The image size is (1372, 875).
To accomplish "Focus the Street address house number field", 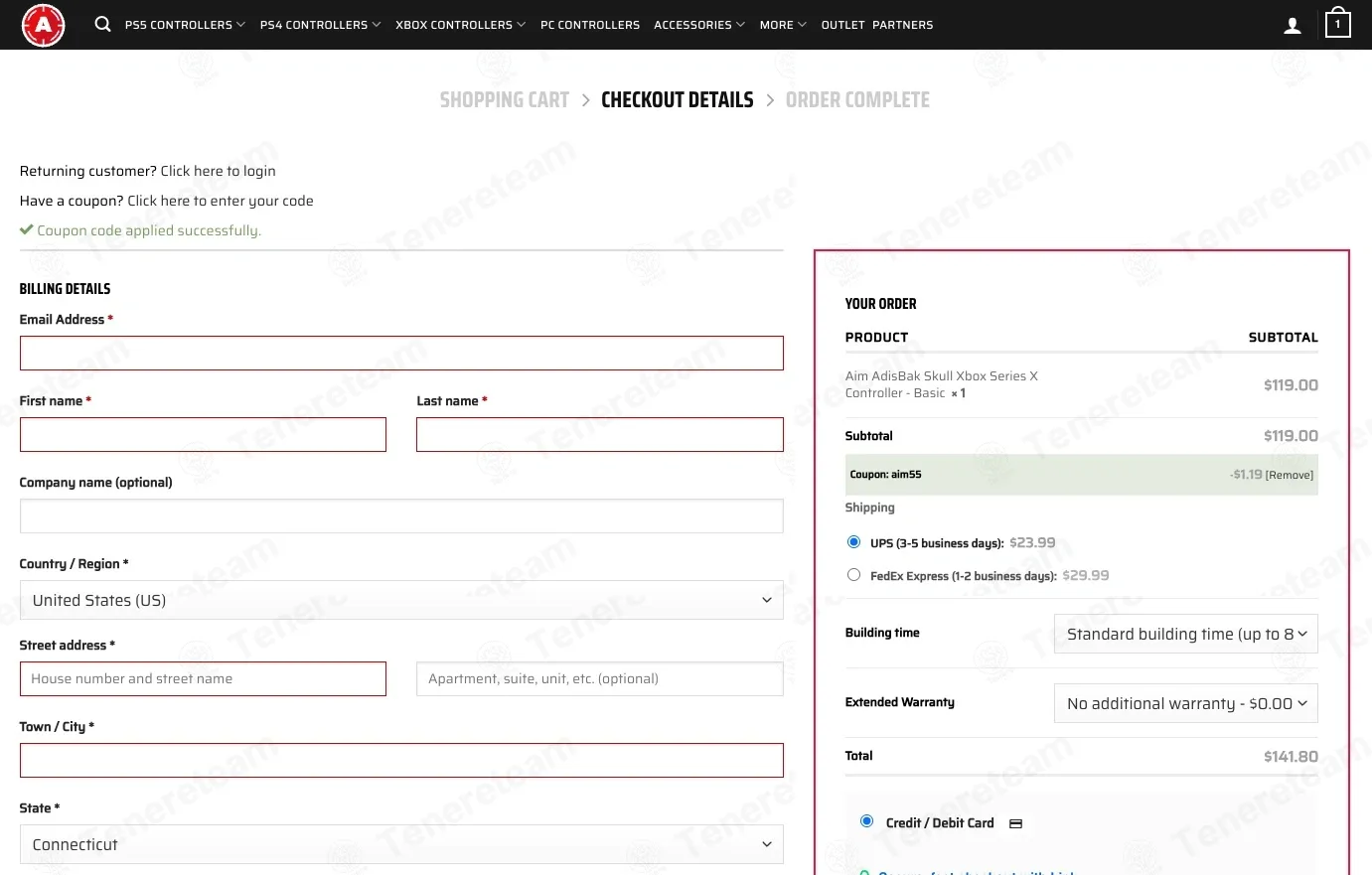I will pos(203,679).
